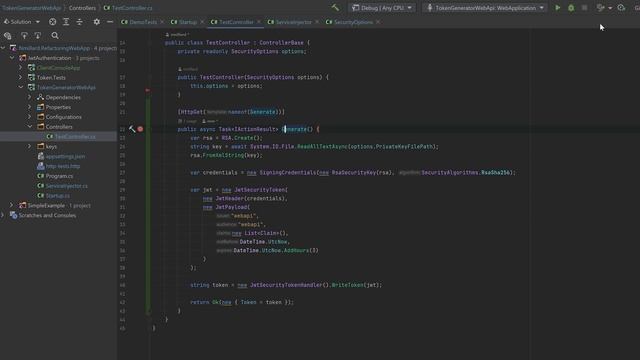Expand the Token.Tests project node
The image size is (640, 360).
click(x=21, y=78)
